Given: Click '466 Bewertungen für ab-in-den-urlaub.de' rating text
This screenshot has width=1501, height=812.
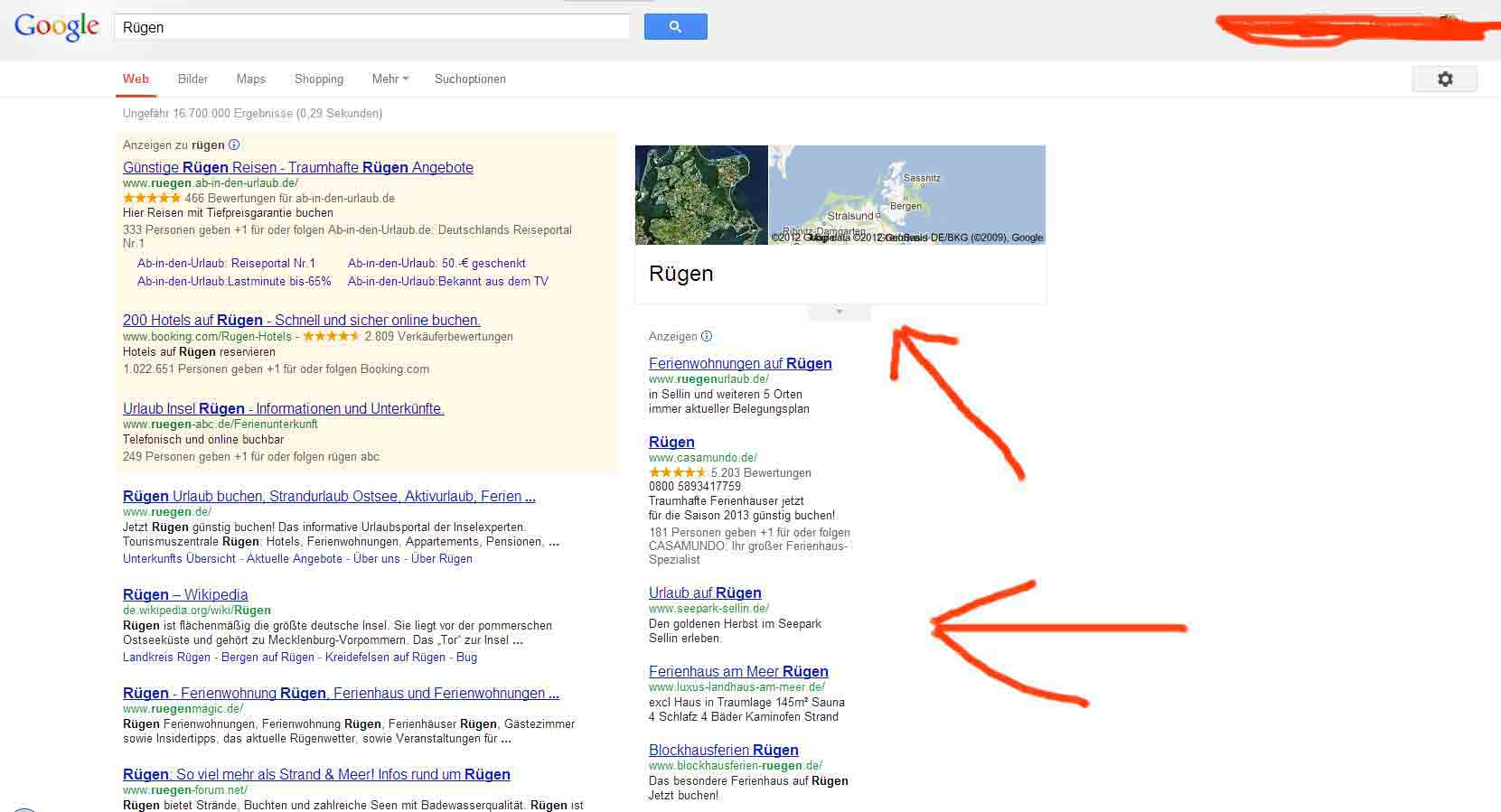Looking at the screenshot, I should point(290,199).
